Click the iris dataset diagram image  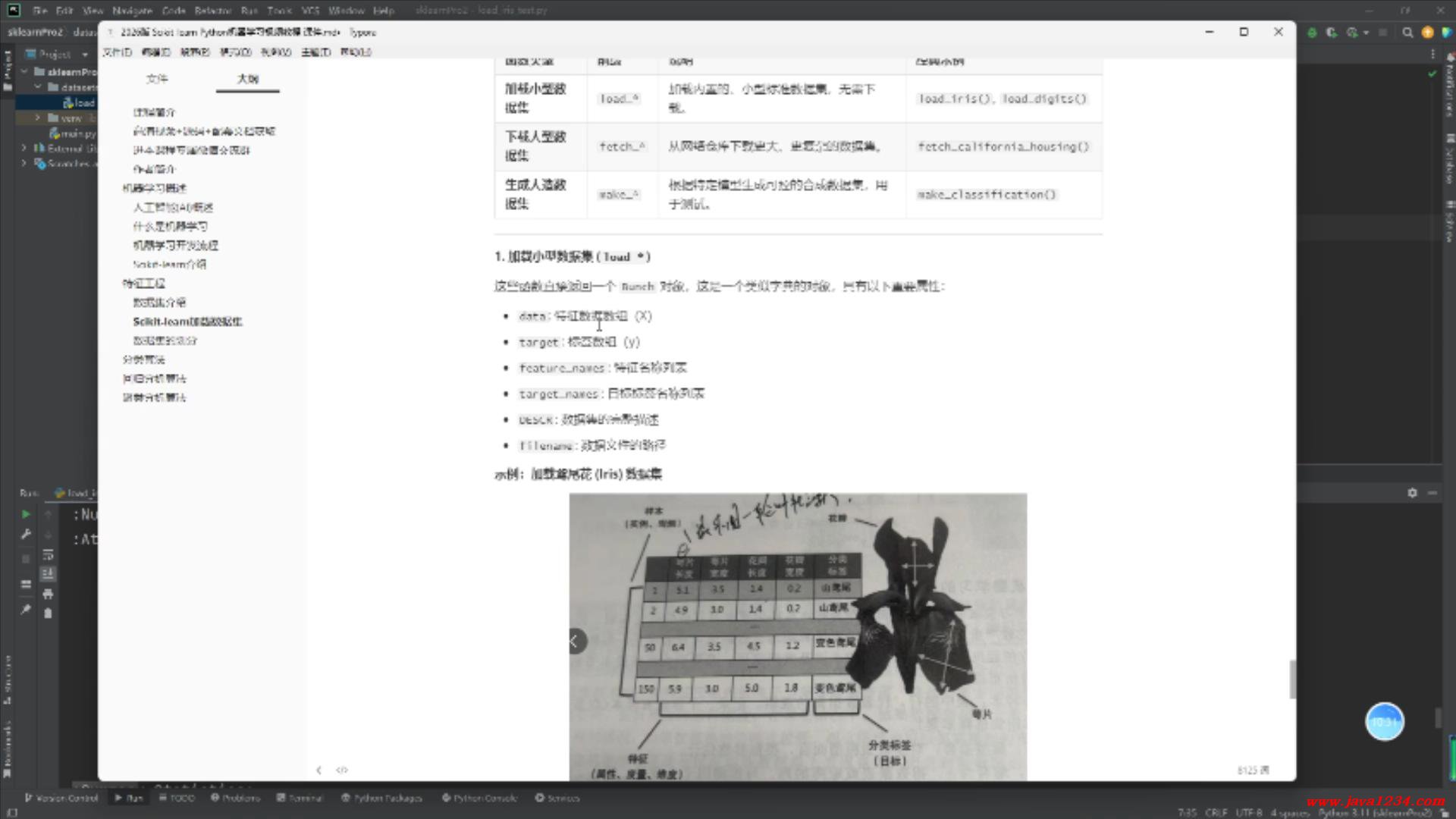coord(798,637)
